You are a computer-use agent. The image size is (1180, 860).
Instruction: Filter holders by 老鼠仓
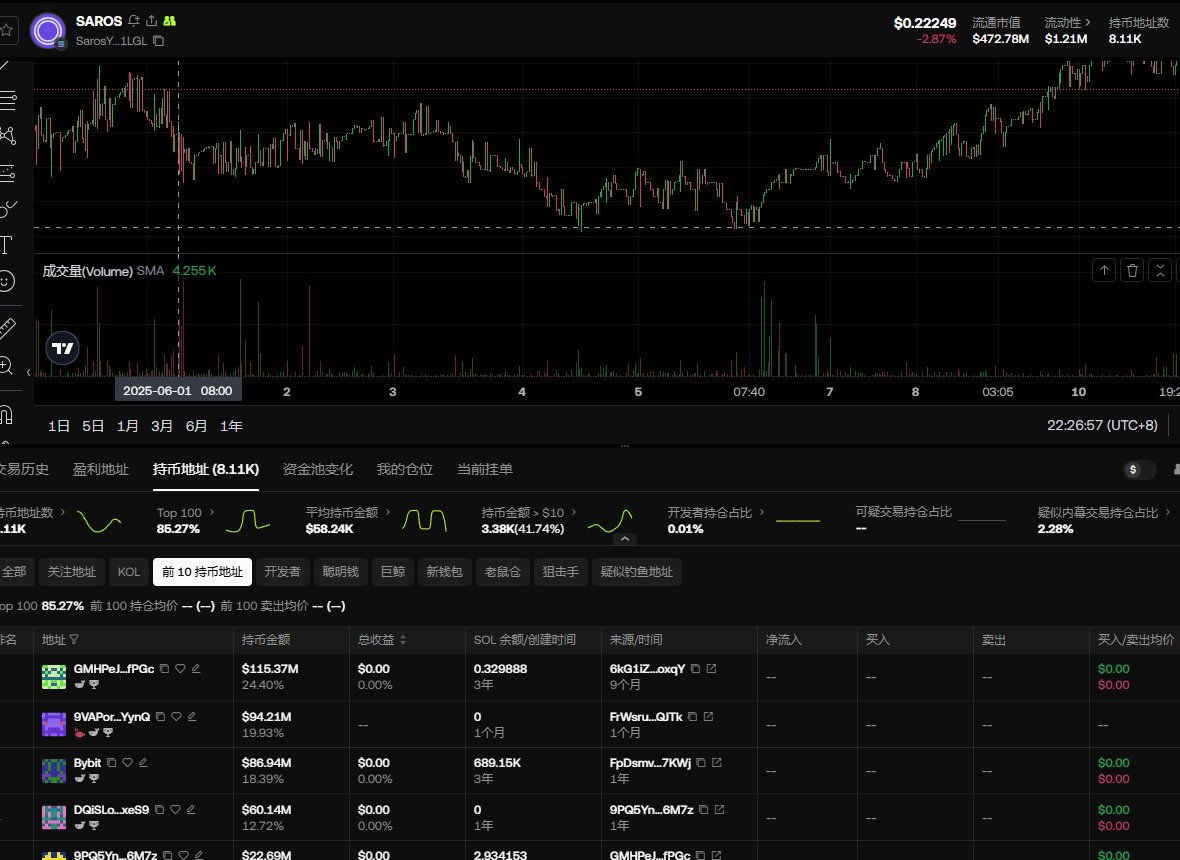click(502, 572)
